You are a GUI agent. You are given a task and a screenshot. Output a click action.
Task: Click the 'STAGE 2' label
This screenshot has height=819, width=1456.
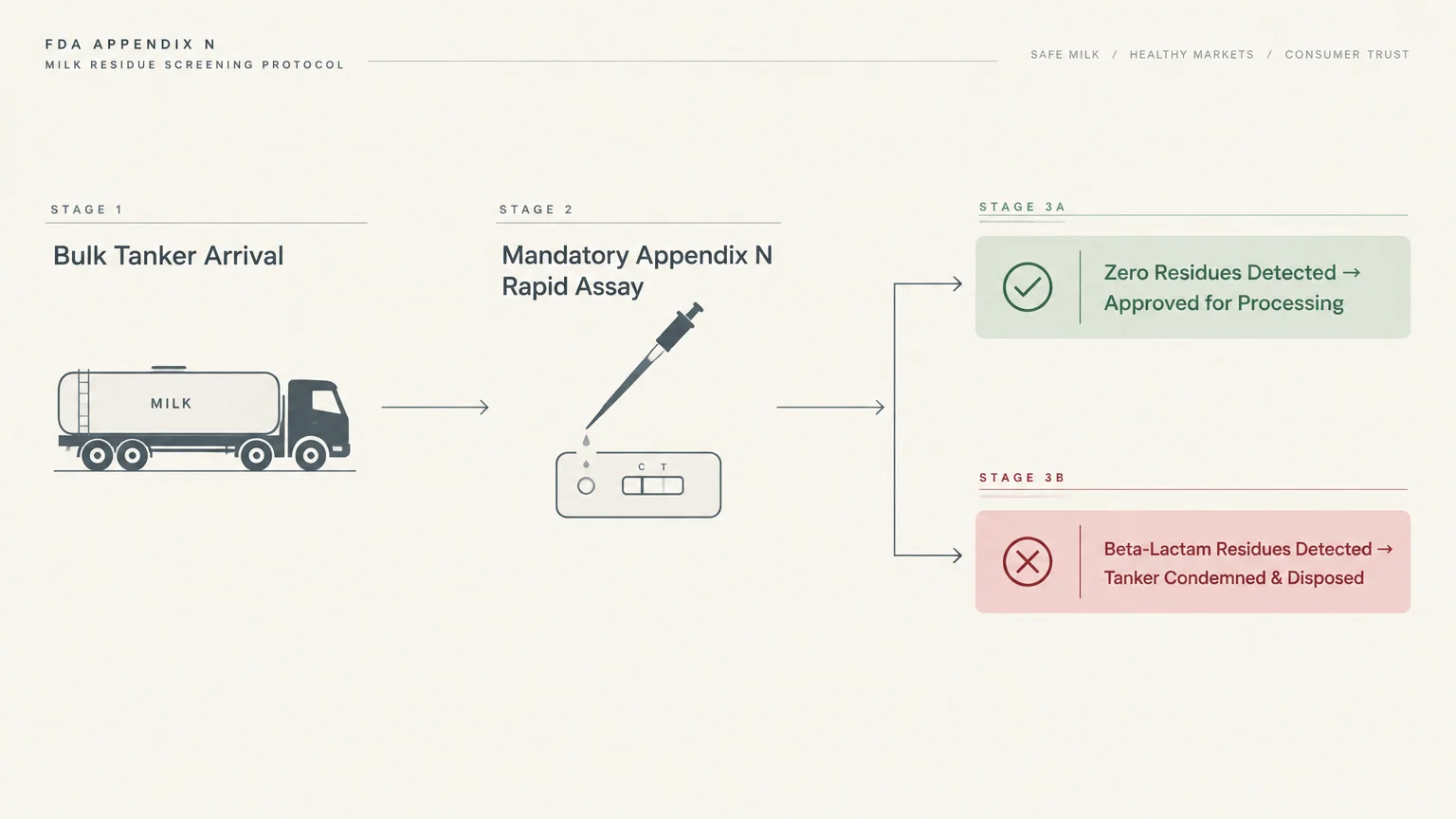[537, 209]
